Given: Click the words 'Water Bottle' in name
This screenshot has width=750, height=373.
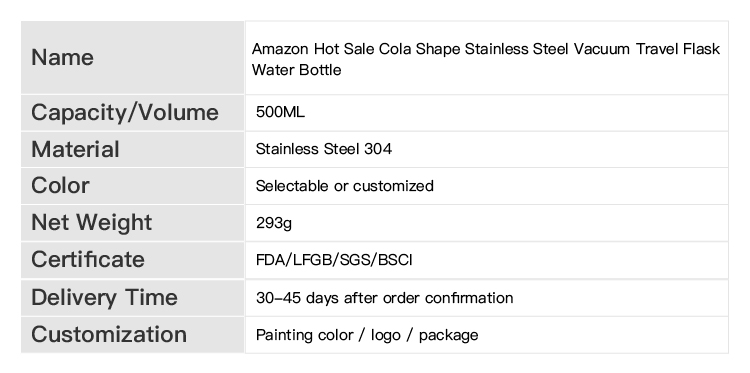Looking at the screenshot, I should pos(297,70).
